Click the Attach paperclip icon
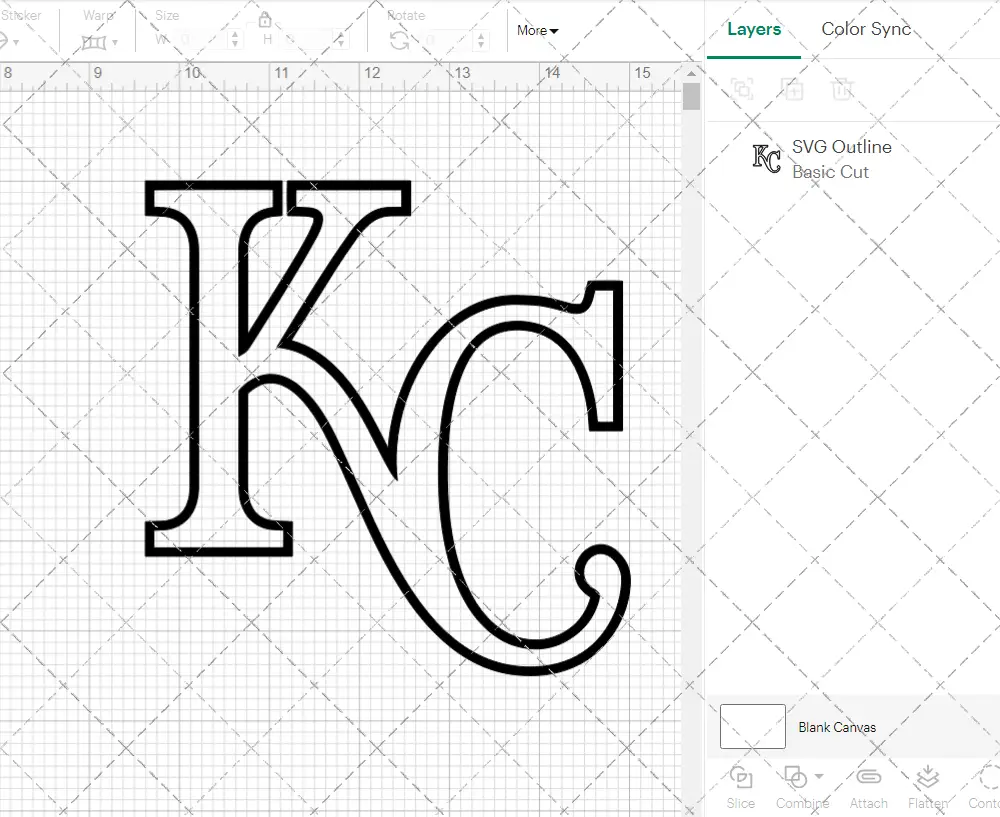 coord(868,777)
